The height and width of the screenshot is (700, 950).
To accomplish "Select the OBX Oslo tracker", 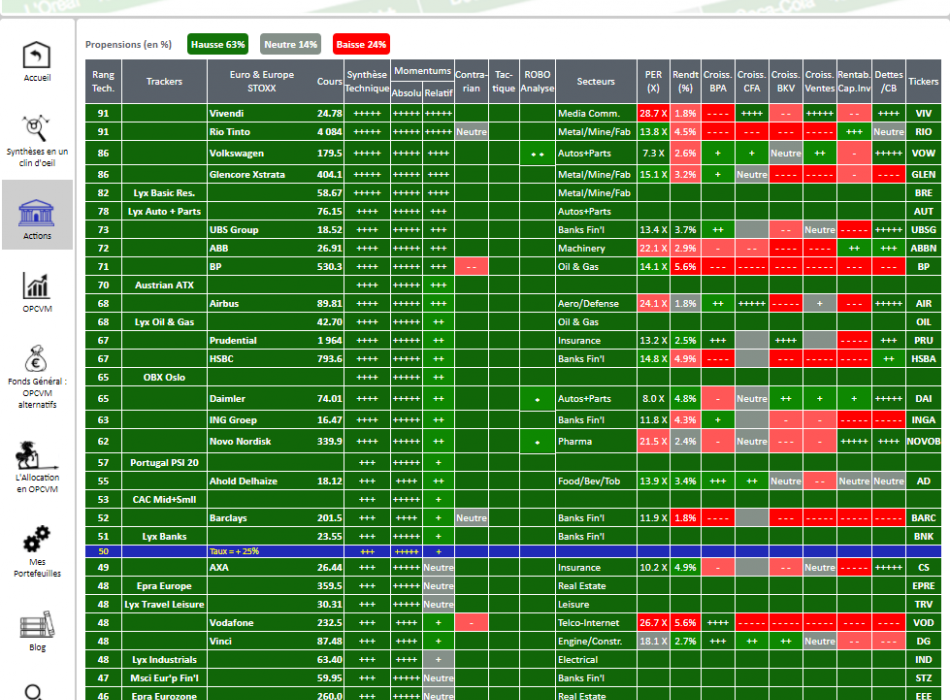I will pos(164,377).
